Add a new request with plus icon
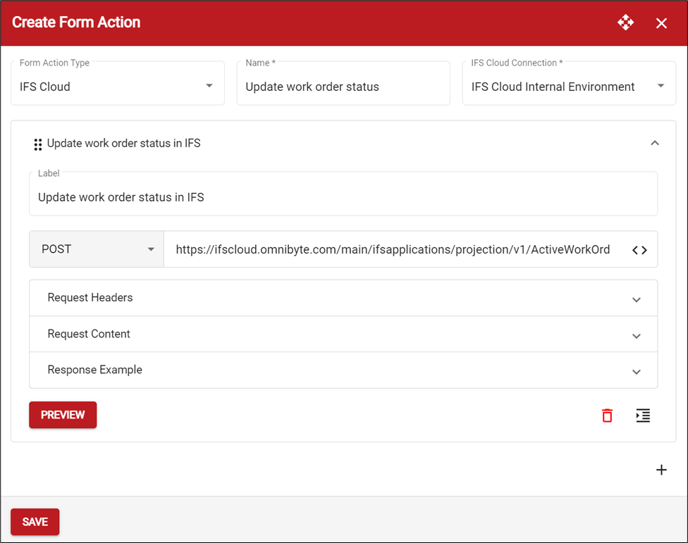Viewport: 688px width, 543px height. [x=661, y=470]
